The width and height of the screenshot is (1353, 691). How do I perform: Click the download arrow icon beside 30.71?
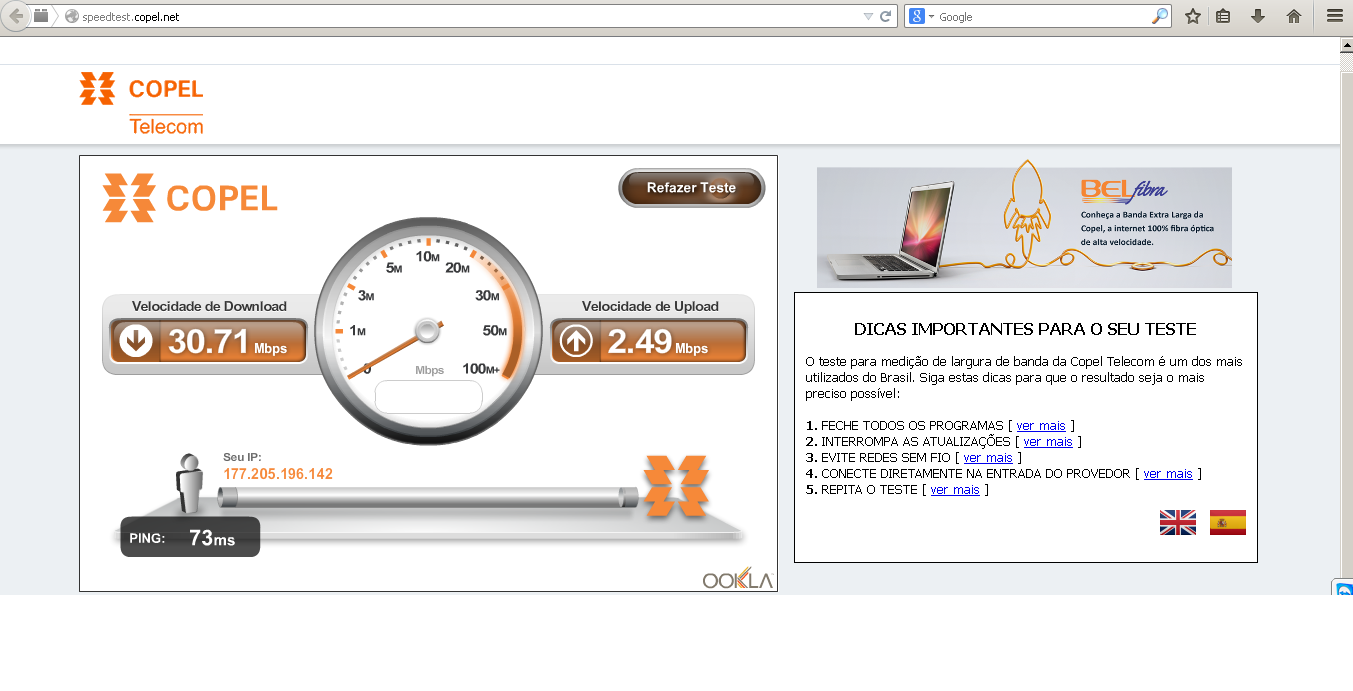(135, 342)
